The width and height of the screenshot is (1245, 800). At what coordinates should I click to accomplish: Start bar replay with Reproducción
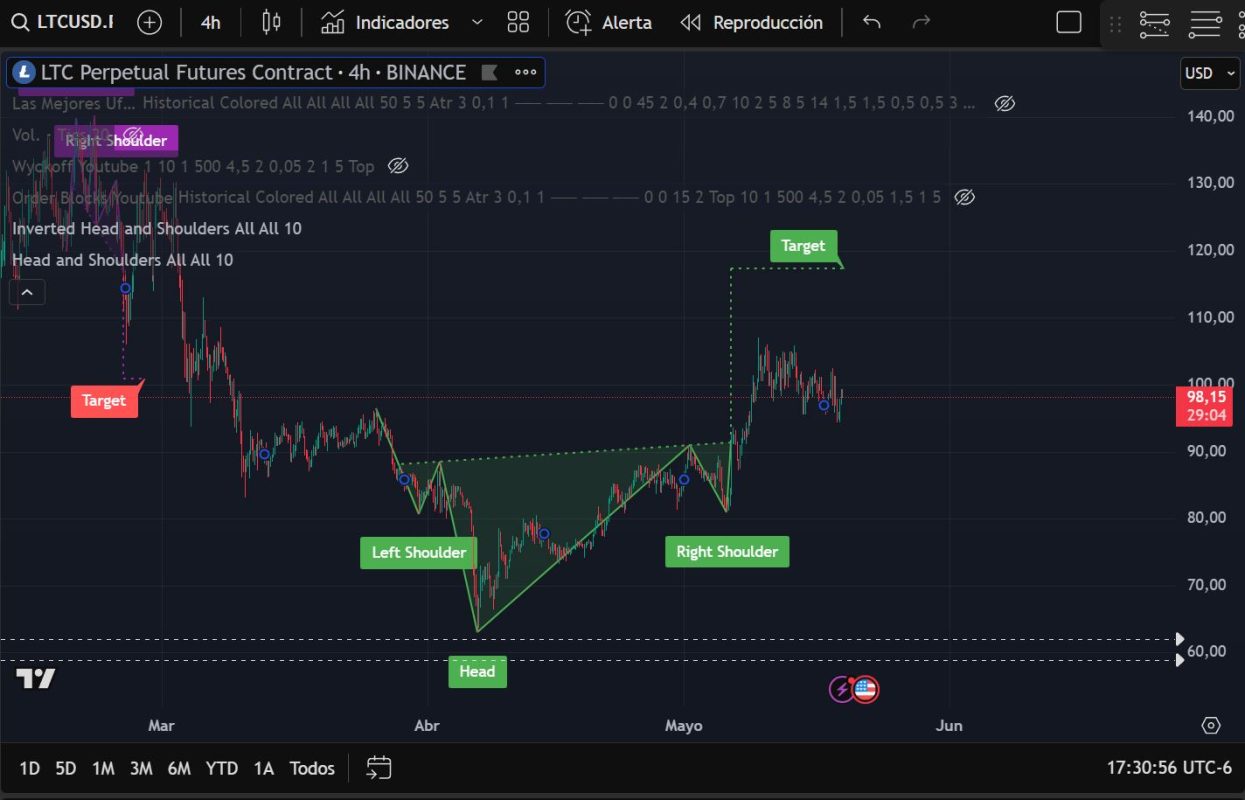[x=751, y=22]
